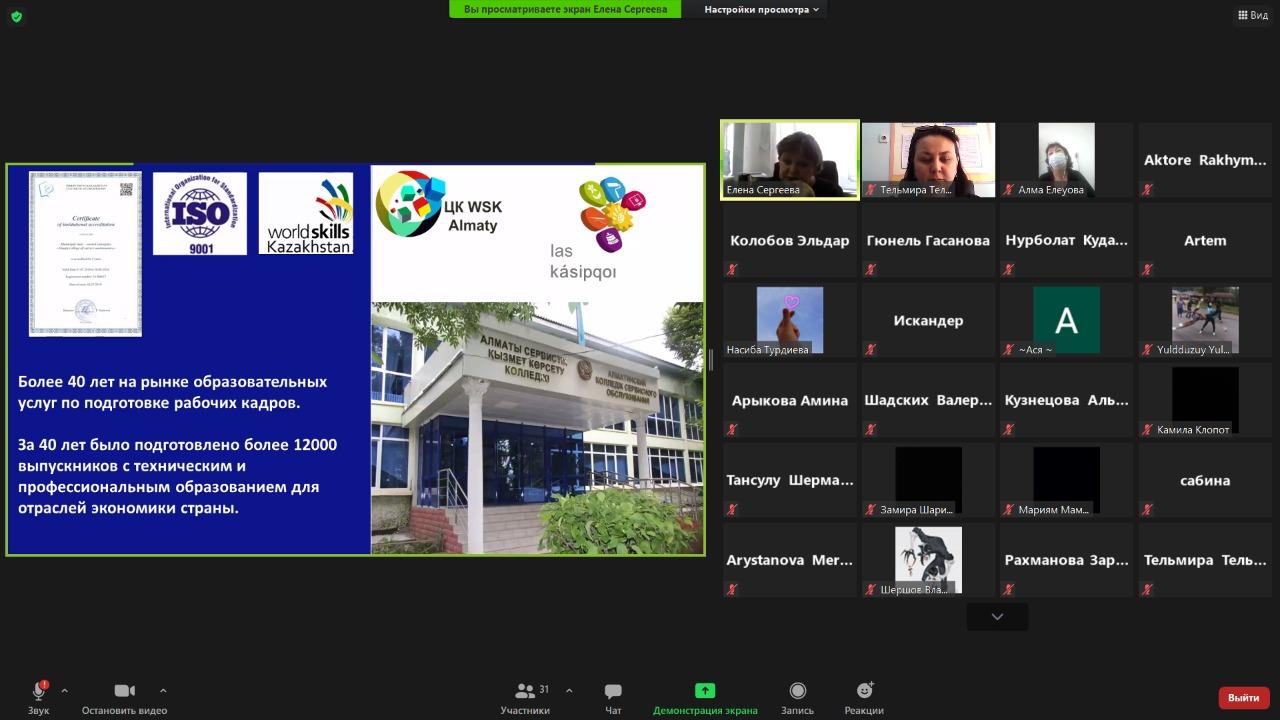Show next page of participant tiles
The height and width of the screenshot is (720, 1280).
point(997,617)
